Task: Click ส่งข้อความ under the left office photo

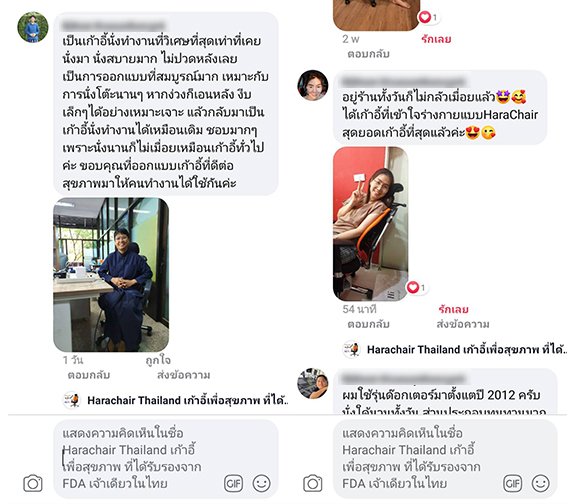Action: click(184, 375)
